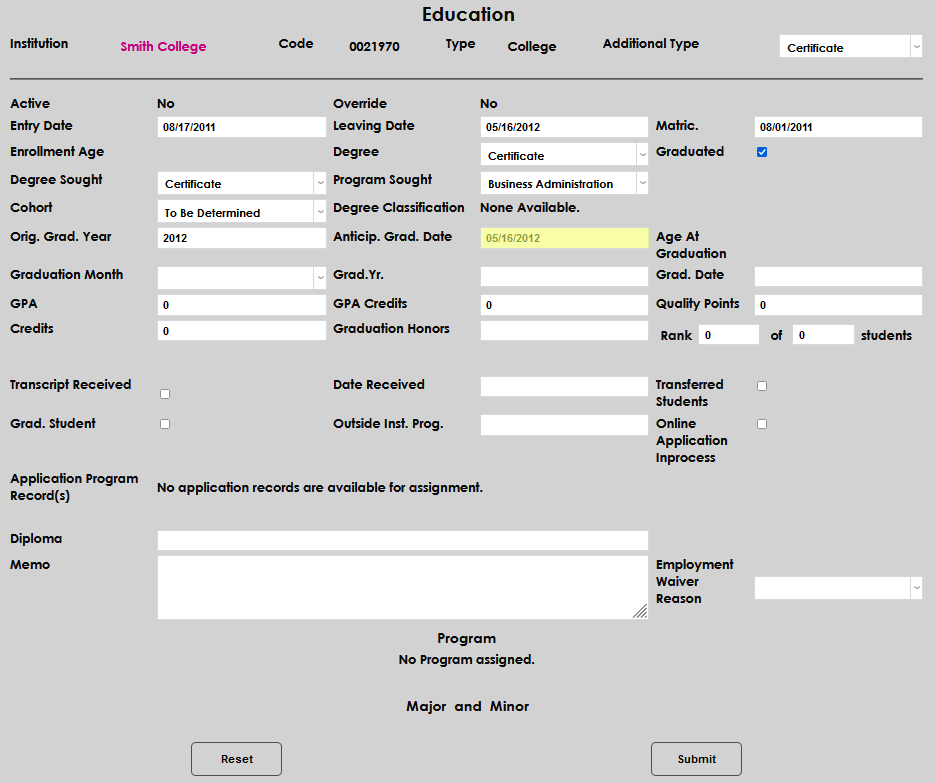This screenshot has height=783, width=936.
Task: Check Online Application Inprocess checkbox
Action: pyautogui.click(x=762, y=424)
